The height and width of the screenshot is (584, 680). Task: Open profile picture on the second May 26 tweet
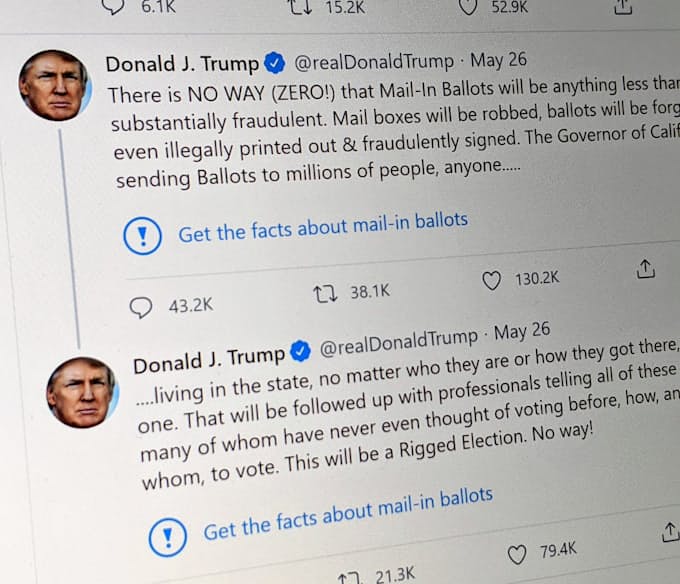[x=82, y=392]
